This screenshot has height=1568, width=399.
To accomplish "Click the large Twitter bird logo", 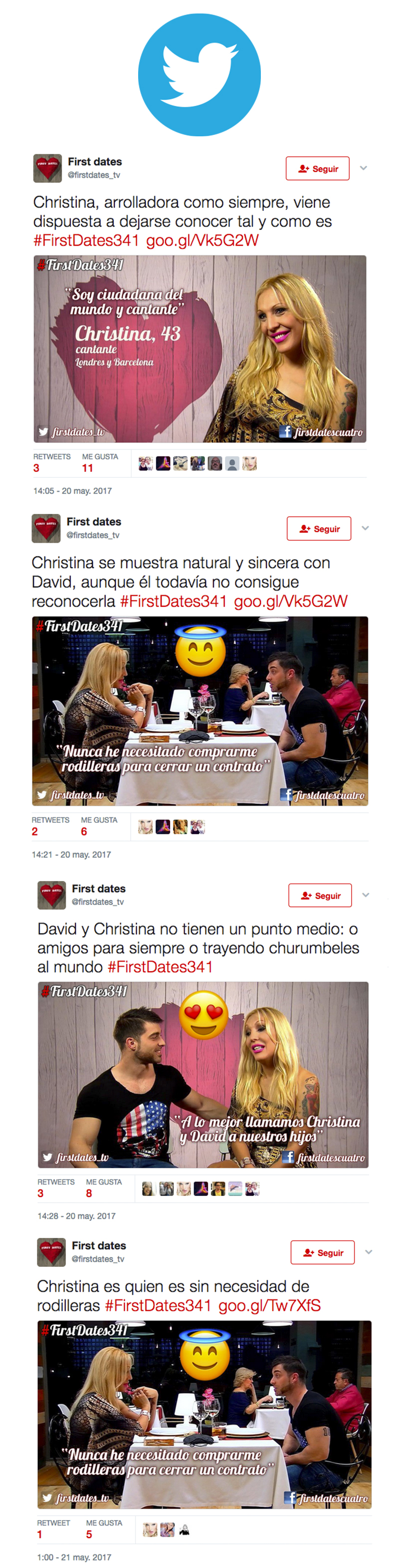I will click(199, 74).
